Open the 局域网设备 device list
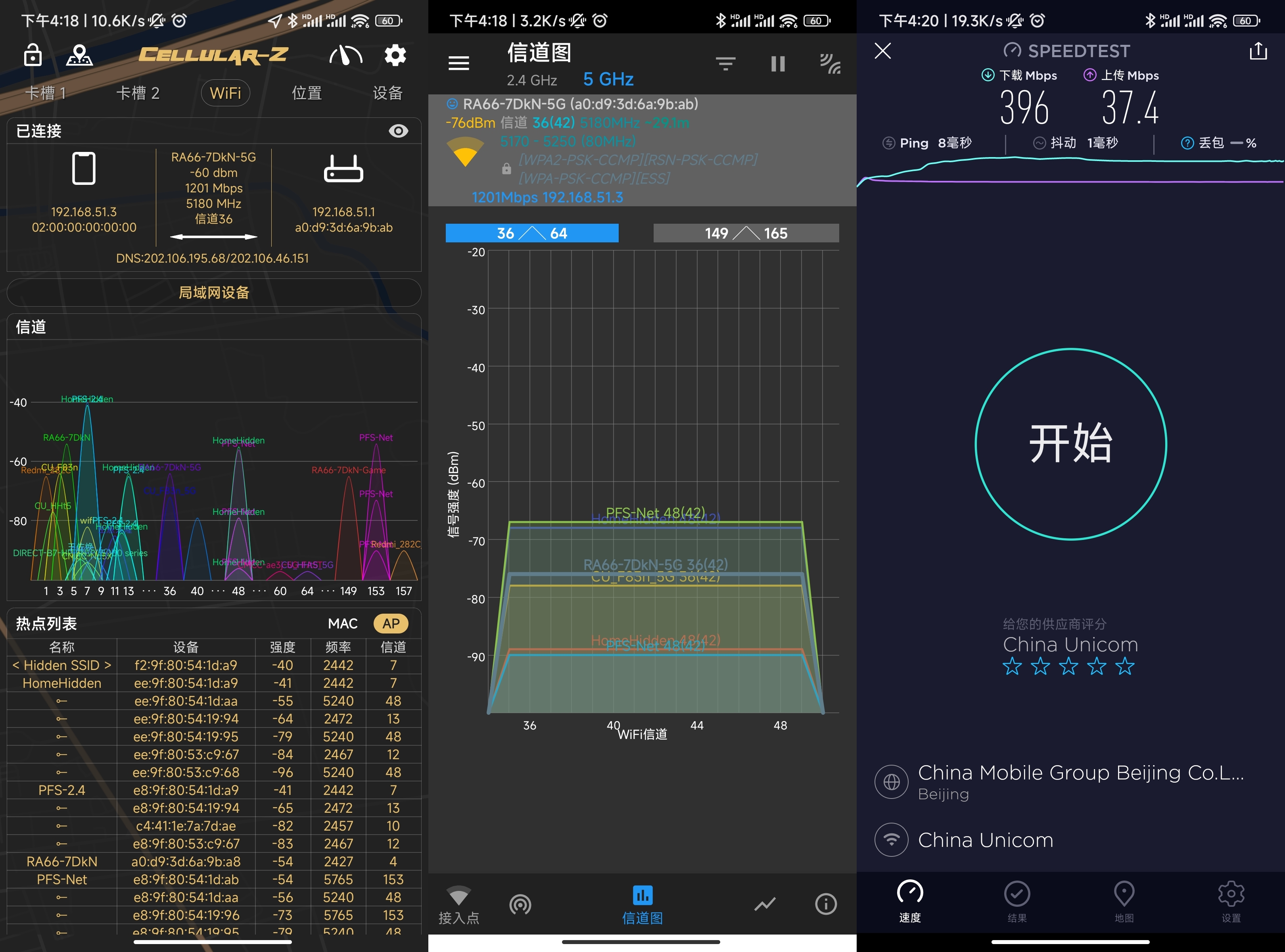Image resolution: width=1285 pixels, height=952 pixels. point(214,292)
